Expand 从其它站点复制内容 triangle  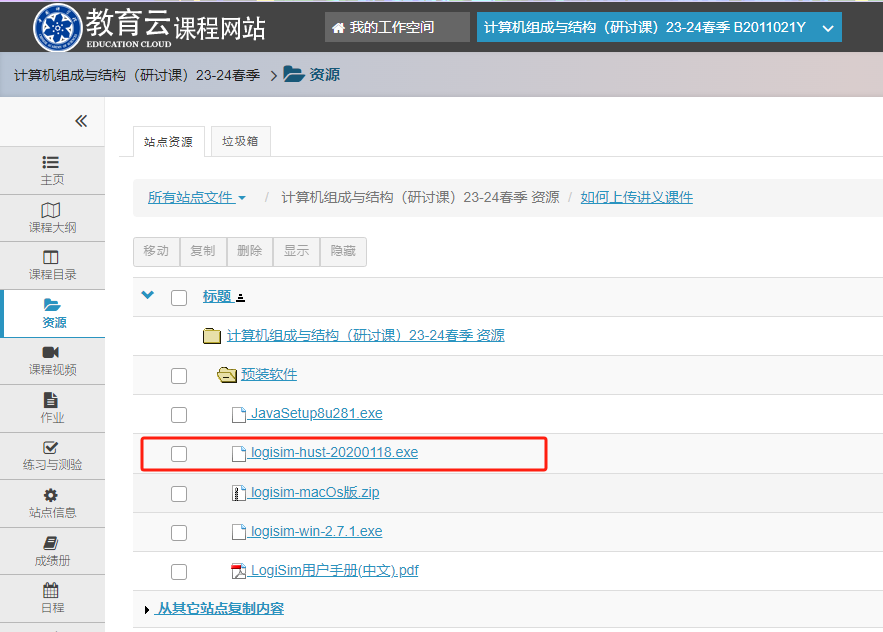click(147, 609)
